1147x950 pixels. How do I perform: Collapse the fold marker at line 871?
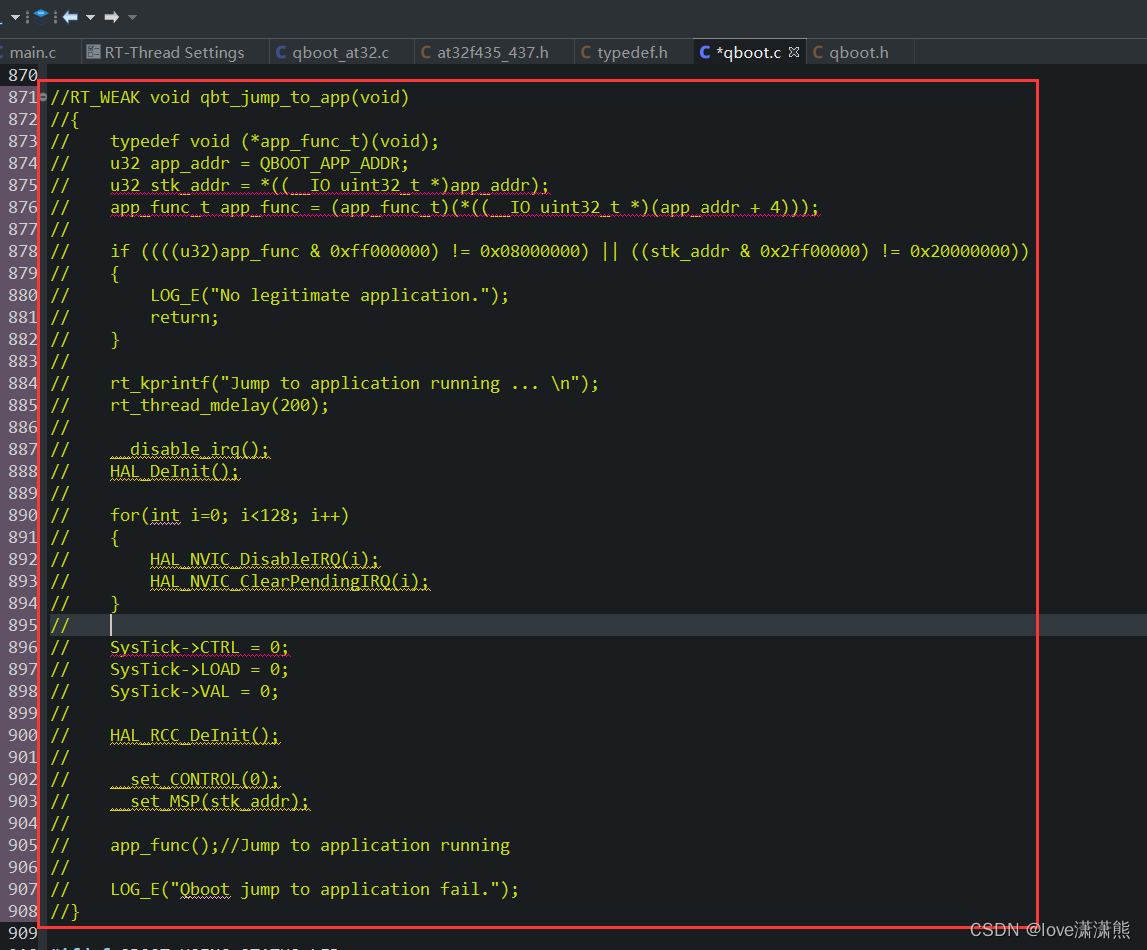[x=43, y=97]
